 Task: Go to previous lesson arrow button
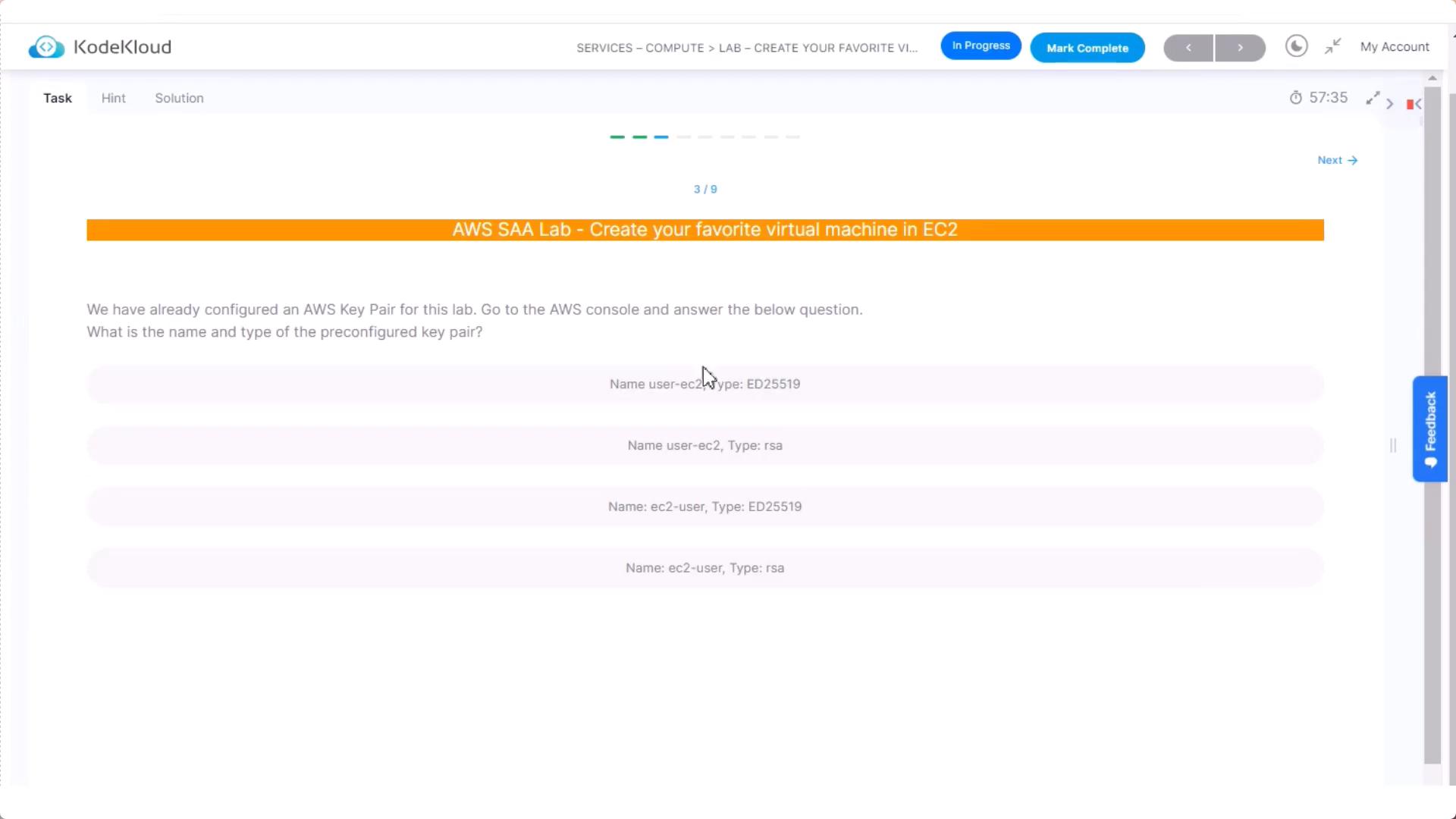click(x=1188, y=48)
